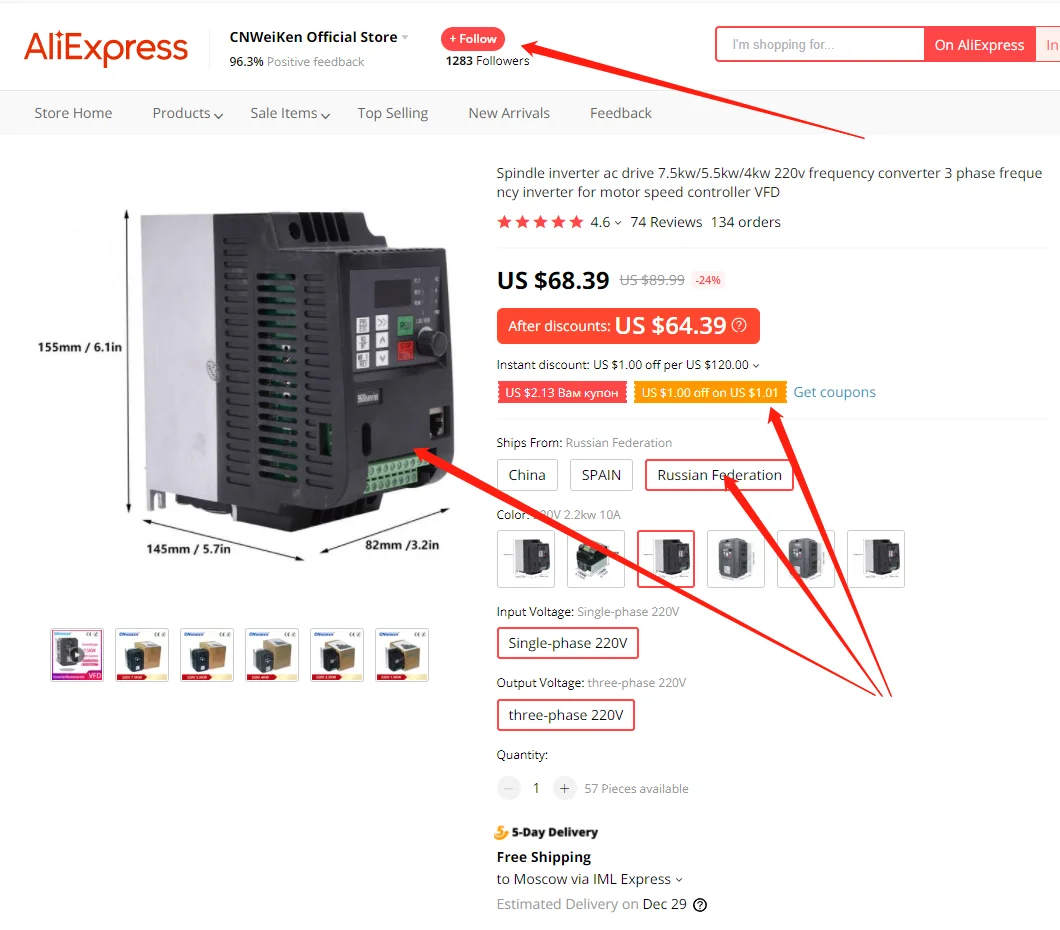Viewport: 1060px width, 930px height.
Task: Decrease quantity with the minus button
Action: pyautogui.click(x=508, y=788)
